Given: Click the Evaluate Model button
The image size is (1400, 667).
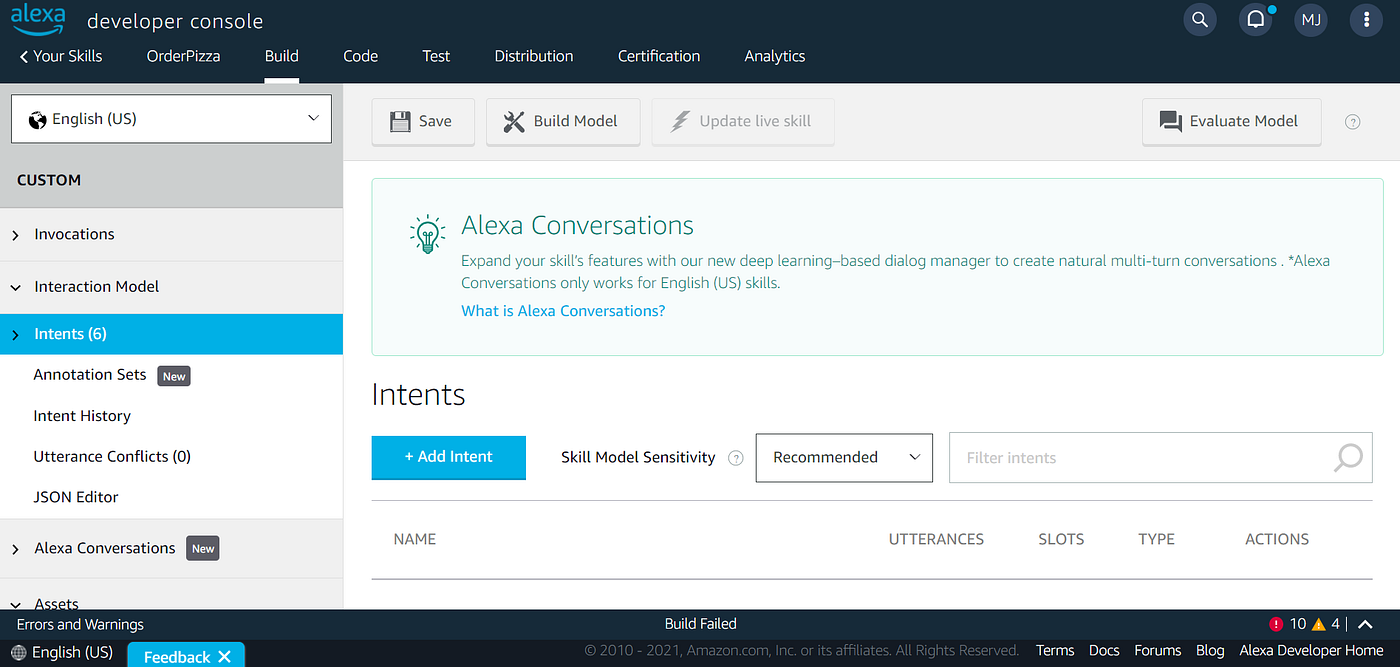Looking at the screenshot, I should (1231, 122).
